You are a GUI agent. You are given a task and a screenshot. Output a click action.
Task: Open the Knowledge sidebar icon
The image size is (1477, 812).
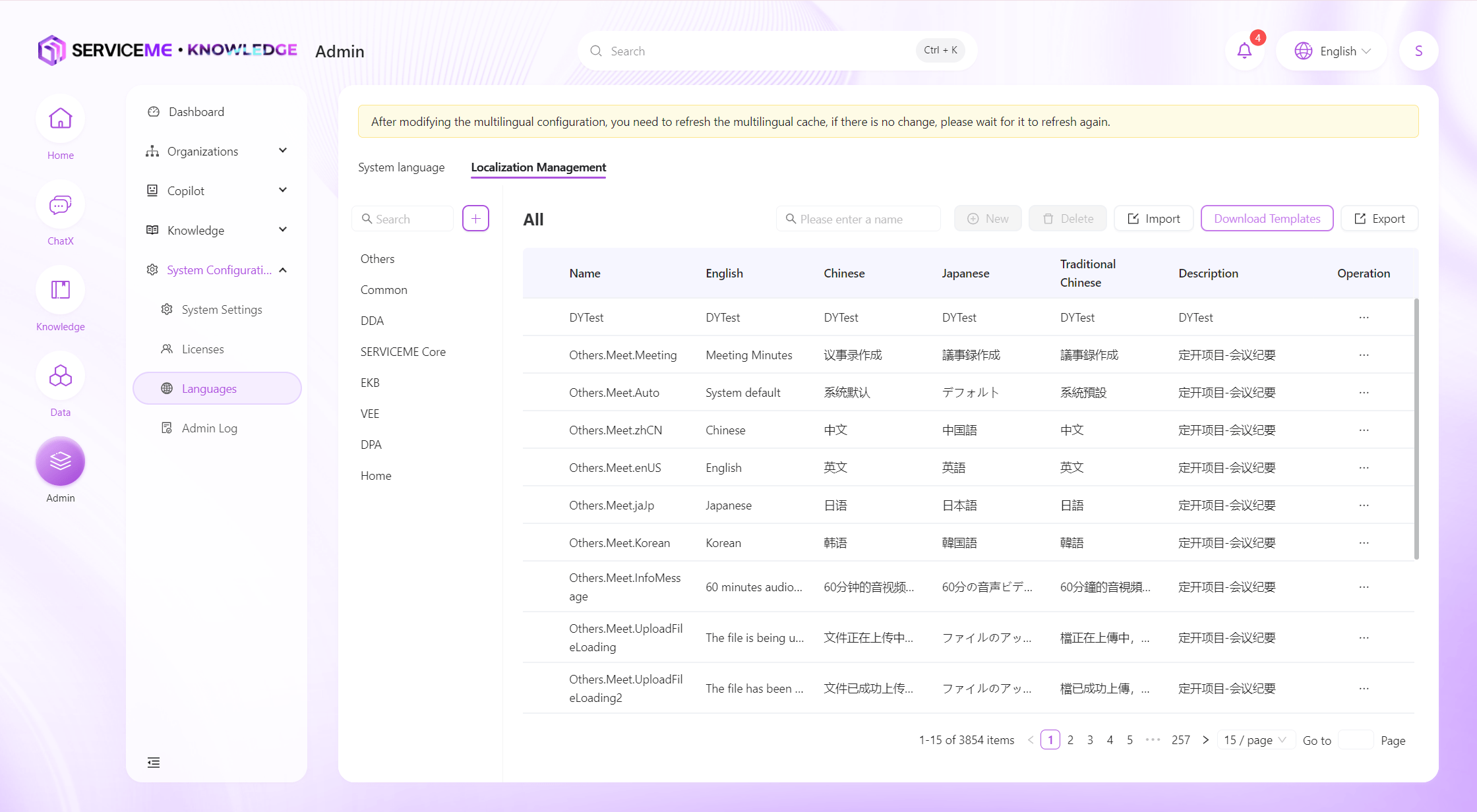click(60, 291)
